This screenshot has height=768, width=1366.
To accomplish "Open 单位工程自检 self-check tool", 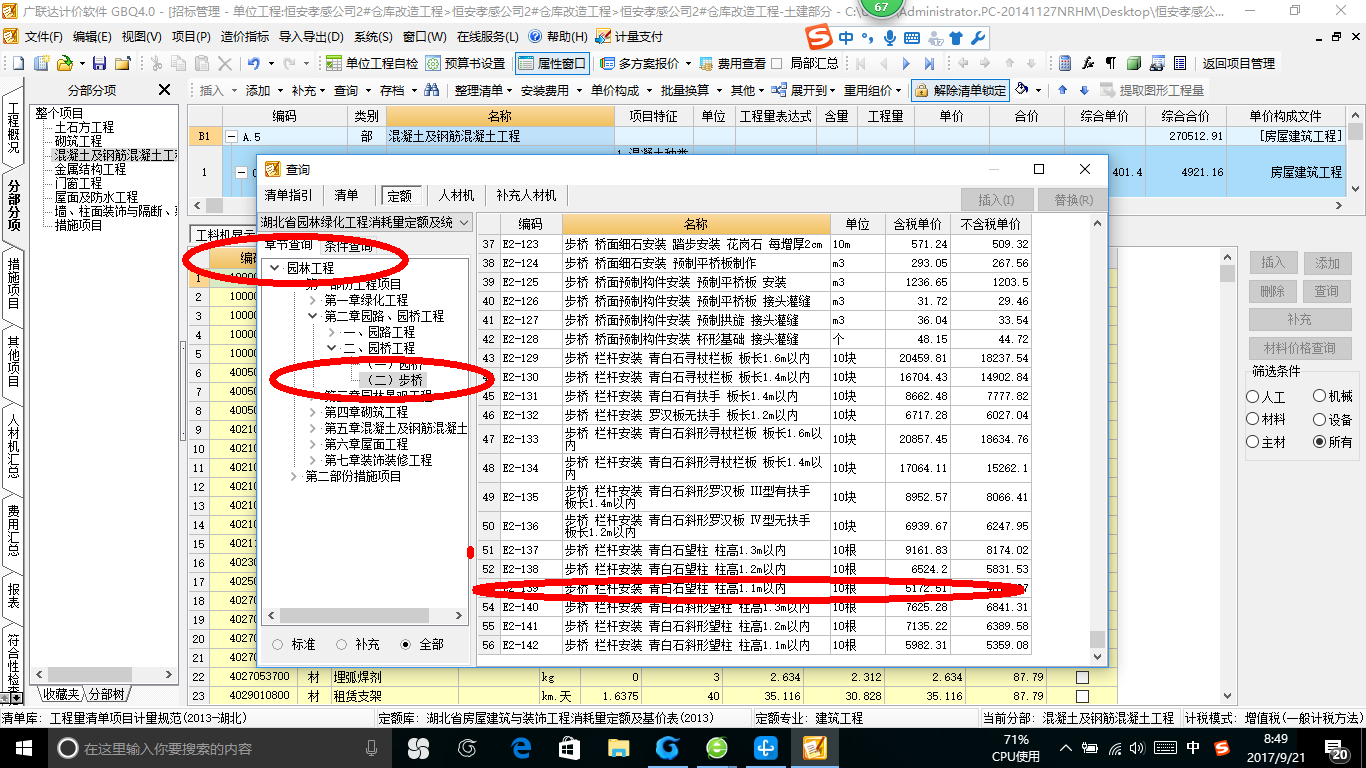I will coord(372,63).
